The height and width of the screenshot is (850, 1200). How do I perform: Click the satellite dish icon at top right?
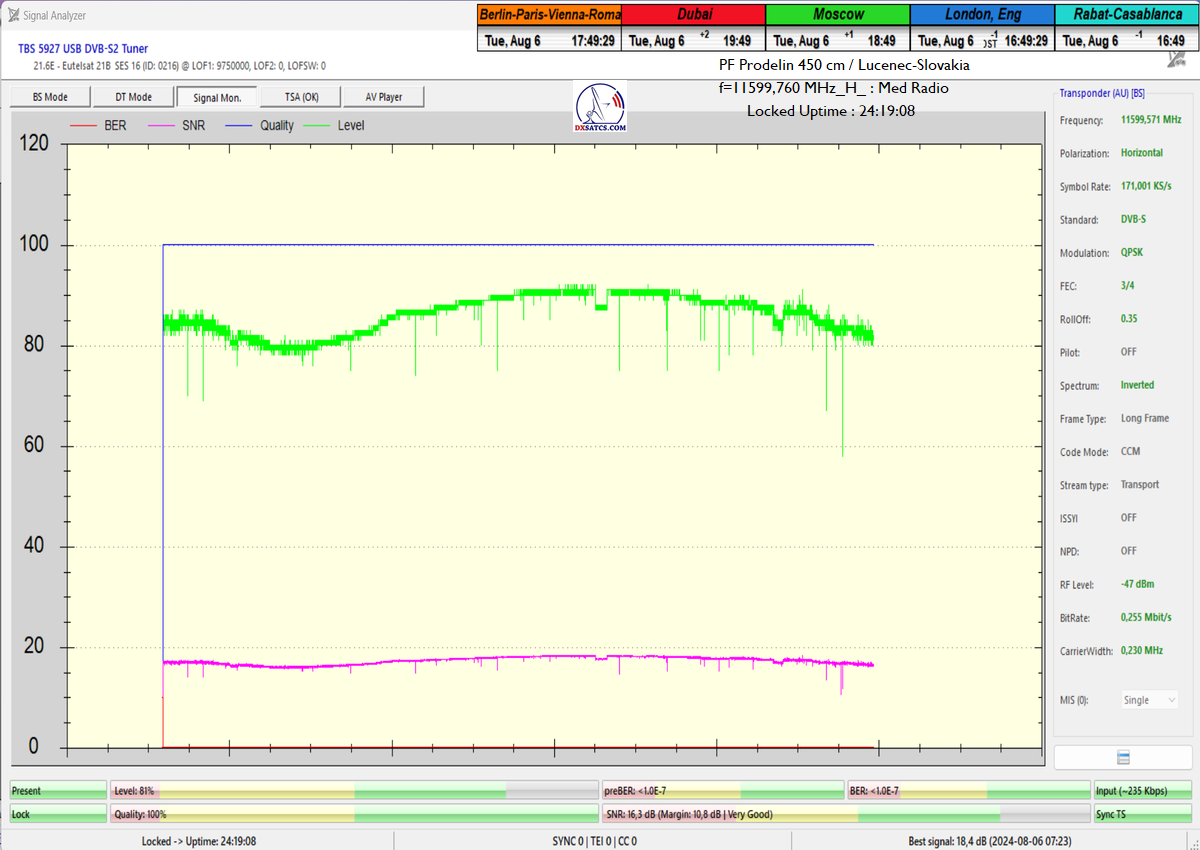1176,59
